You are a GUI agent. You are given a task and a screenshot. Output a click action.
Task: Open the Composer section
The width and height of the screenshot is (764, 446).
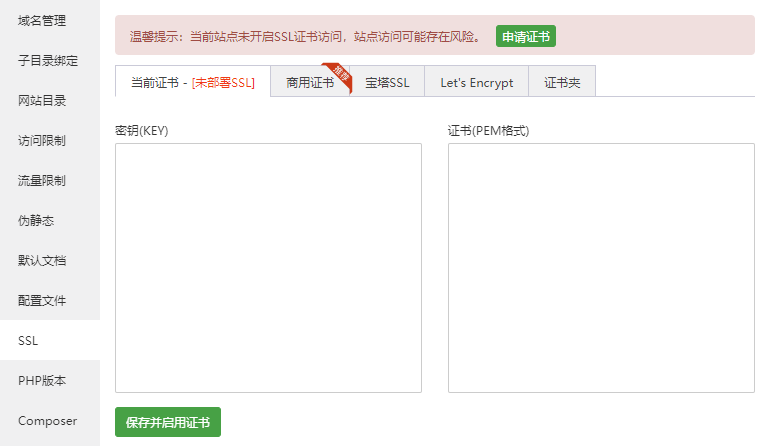47,420
